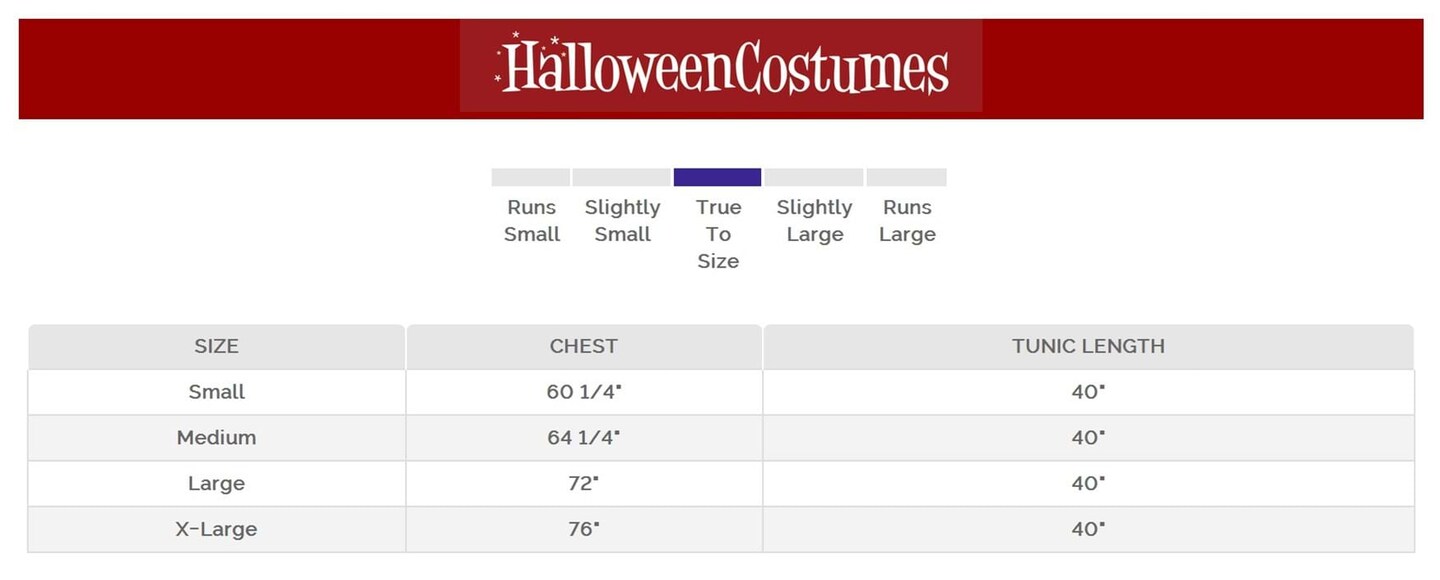Select the Small size row

(x=216, y=392)
